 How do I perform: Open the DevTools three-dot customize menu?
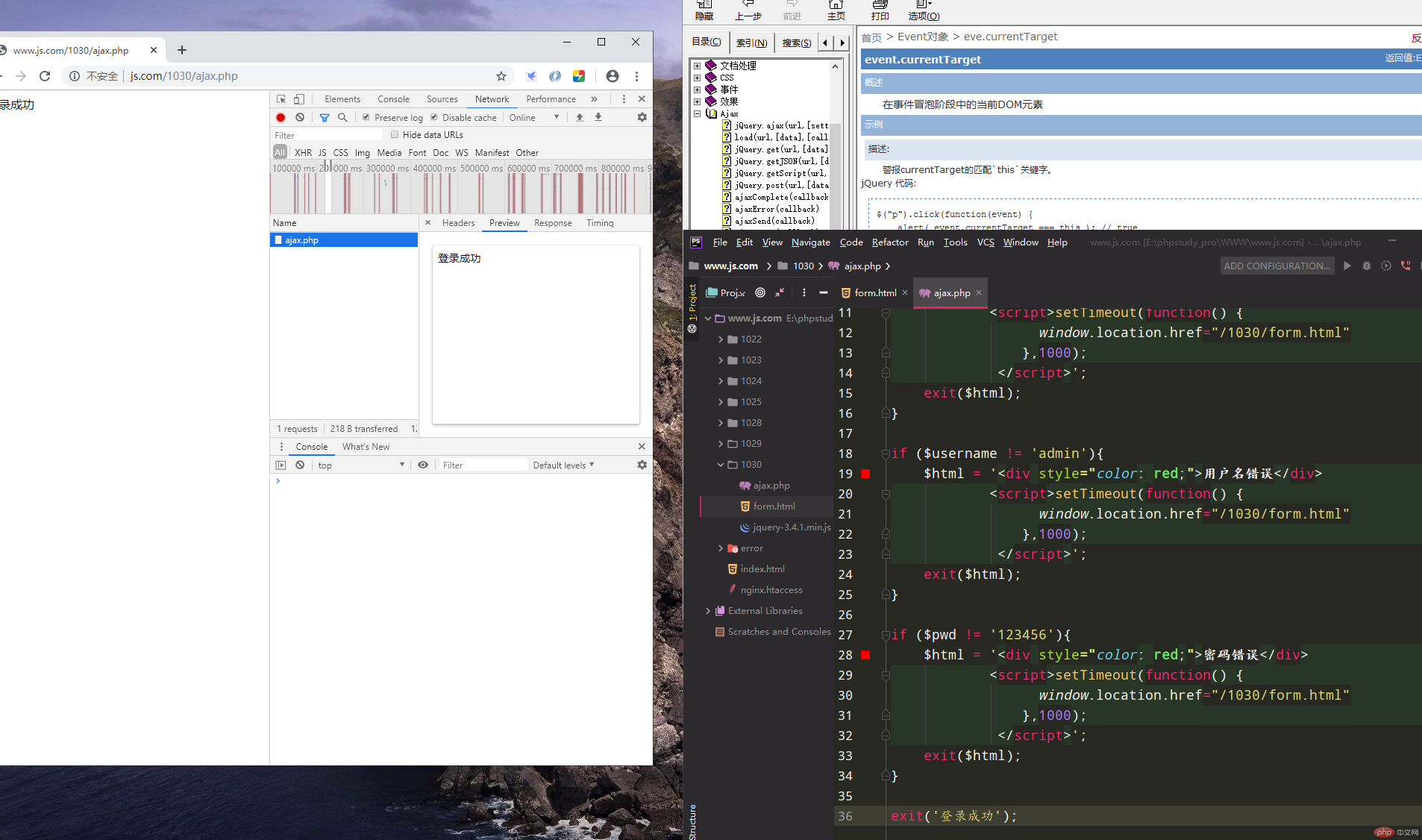[624, 99]
